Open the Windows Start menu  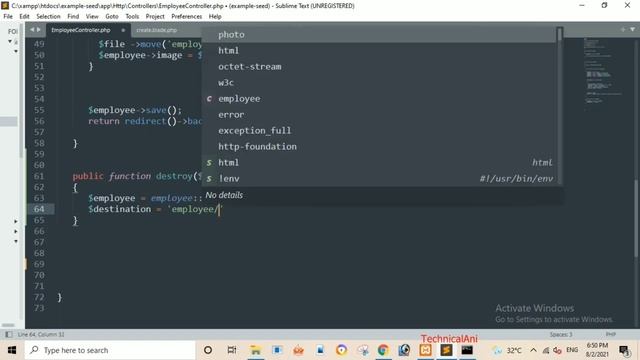[12, 350]
